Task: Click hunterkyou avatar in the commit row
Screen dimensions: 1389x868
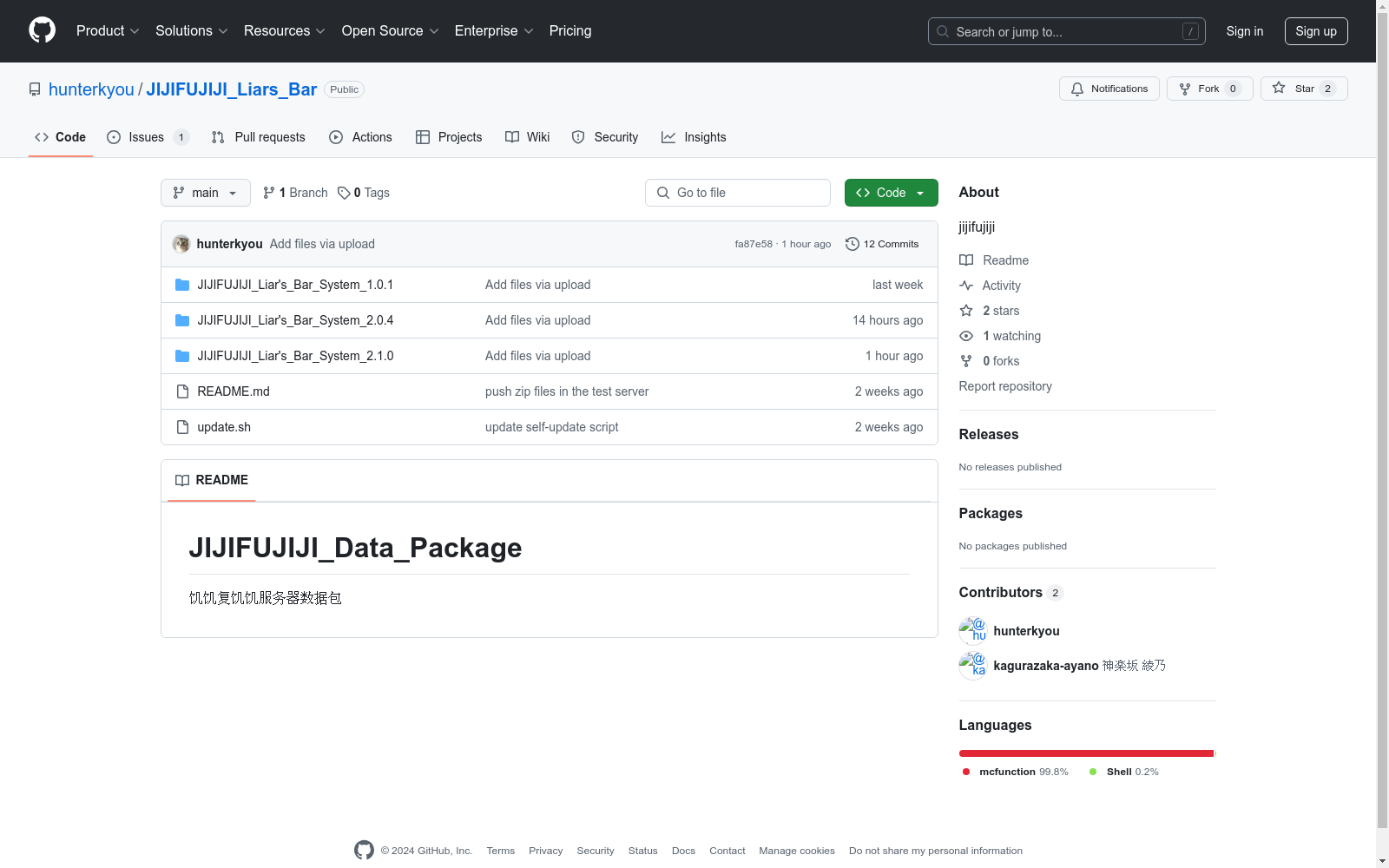Action: coord(181,244)
